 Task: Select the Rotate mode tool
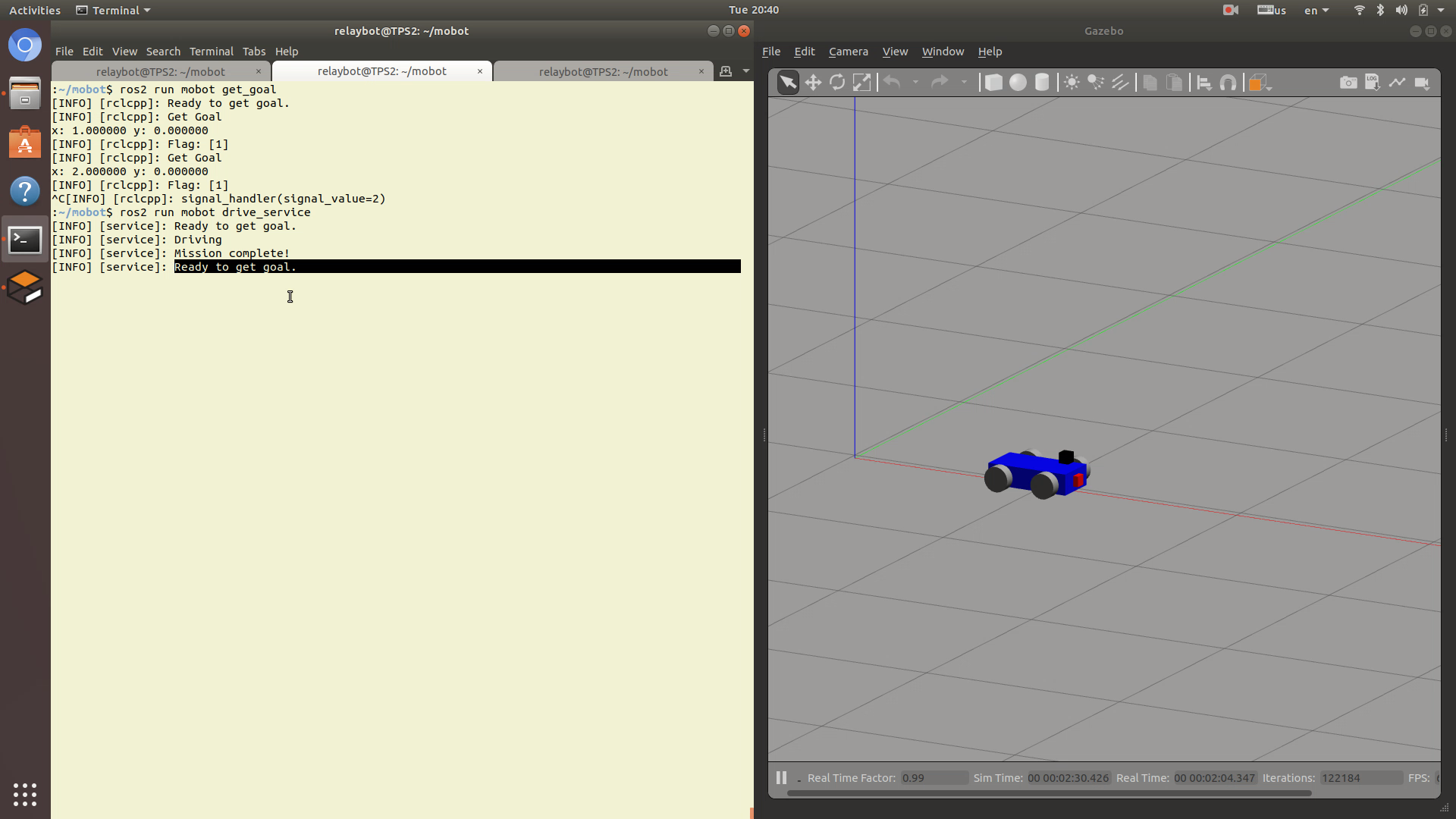point(837,83)
